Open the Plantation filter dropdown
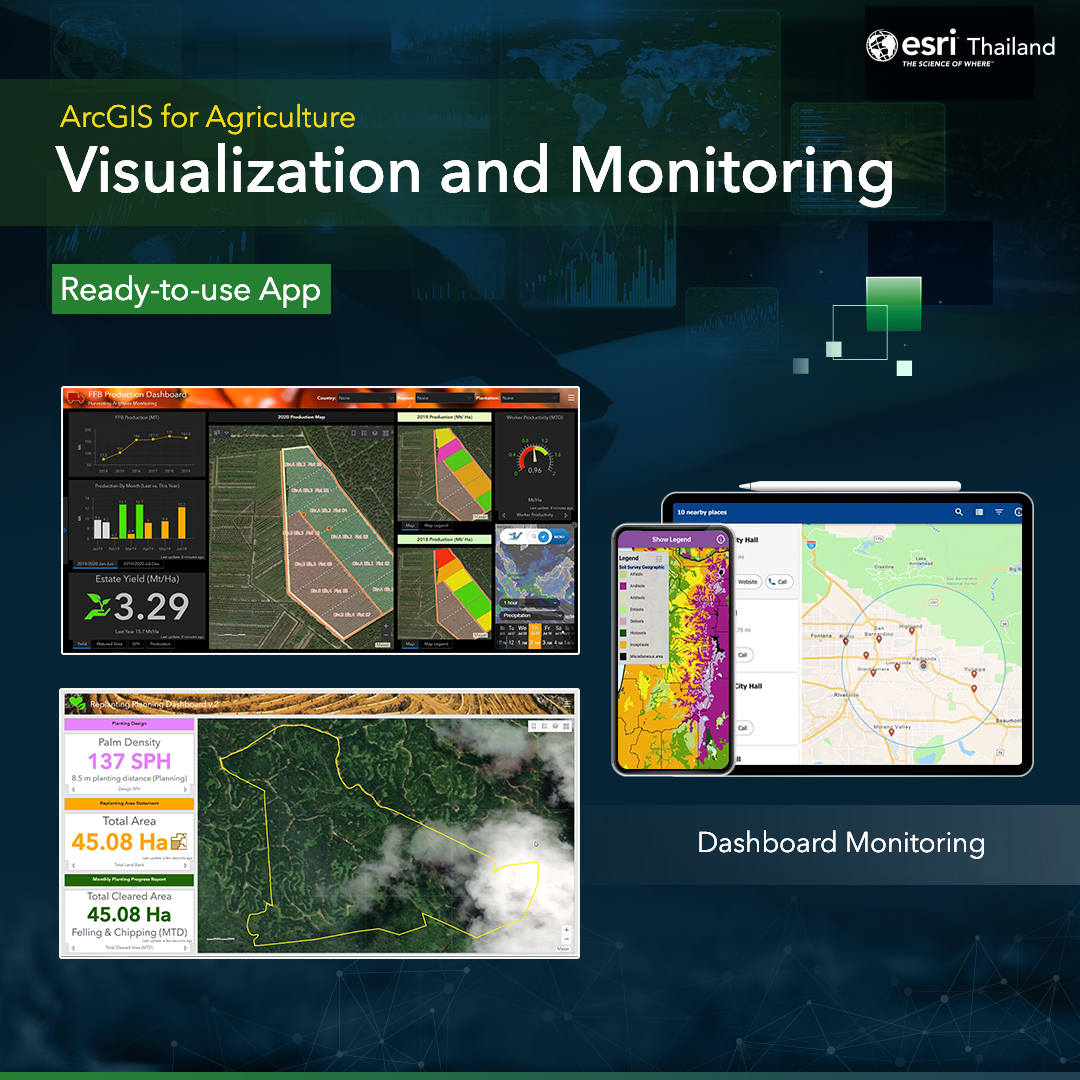 click(530, 397)
